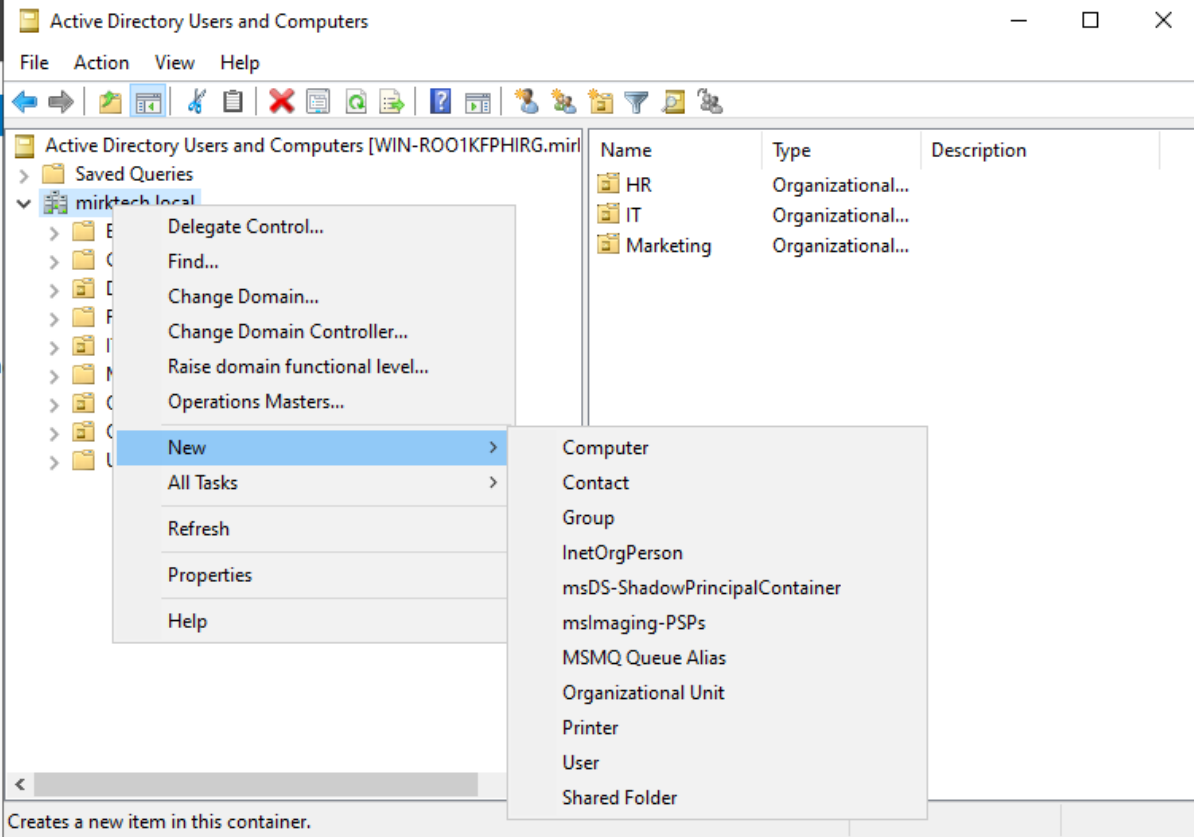This screenshot has height=837, width=1194.
Task: Choose User in the New submenu
Action: 580,763
